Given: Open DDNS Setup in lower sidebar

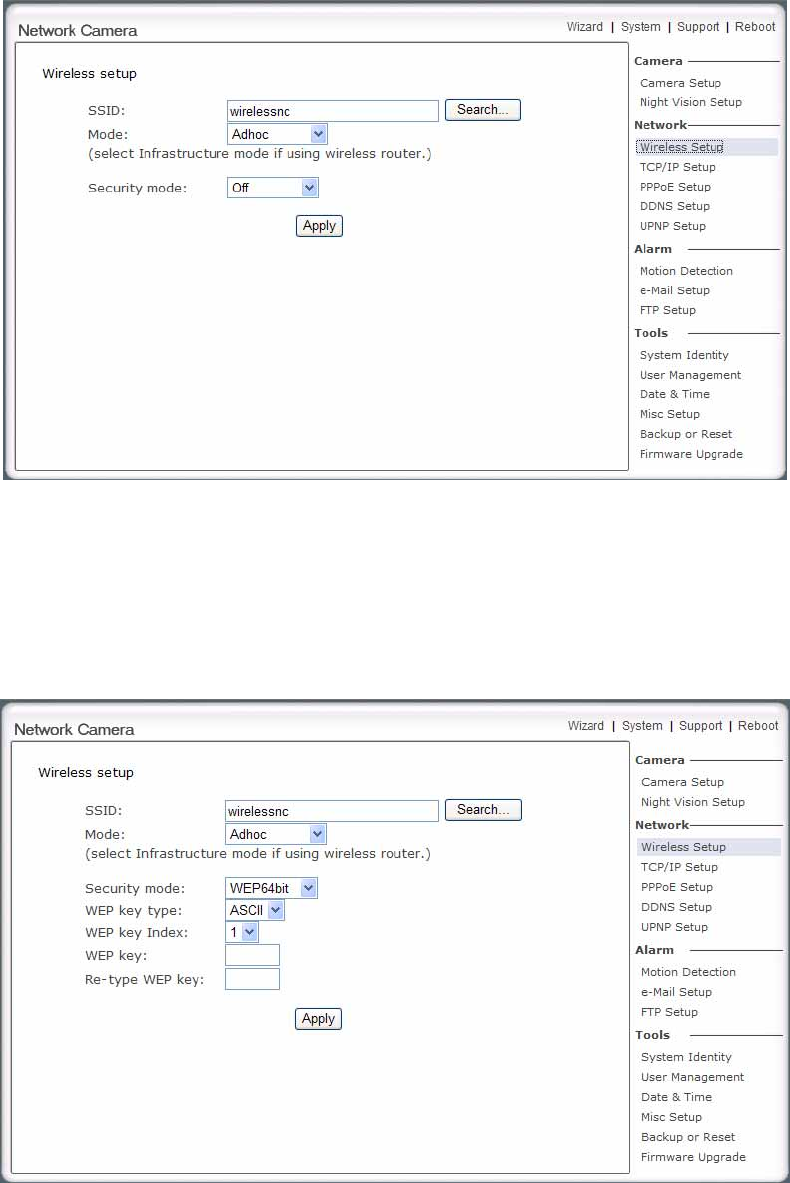Looking at the screenshot, I should click(x=676, y=907).
